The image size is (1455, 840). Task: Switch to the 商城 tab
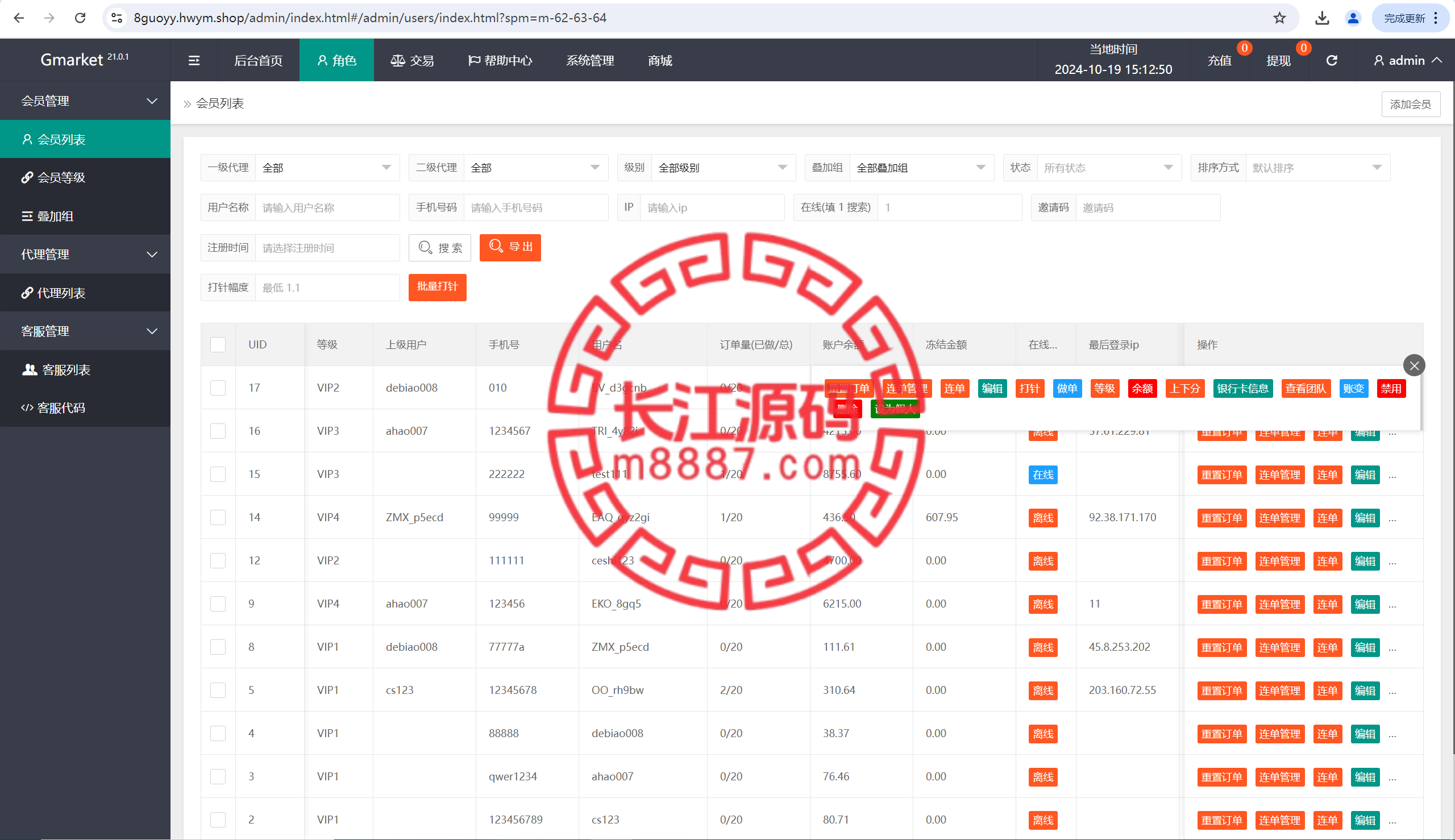(x=660, y=61)
